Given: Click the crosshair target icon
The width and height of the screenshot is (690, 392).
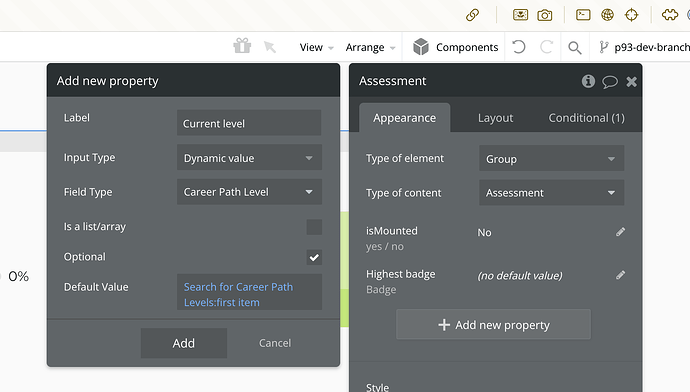Looking at the screenshot, I should tap(631, 15).
